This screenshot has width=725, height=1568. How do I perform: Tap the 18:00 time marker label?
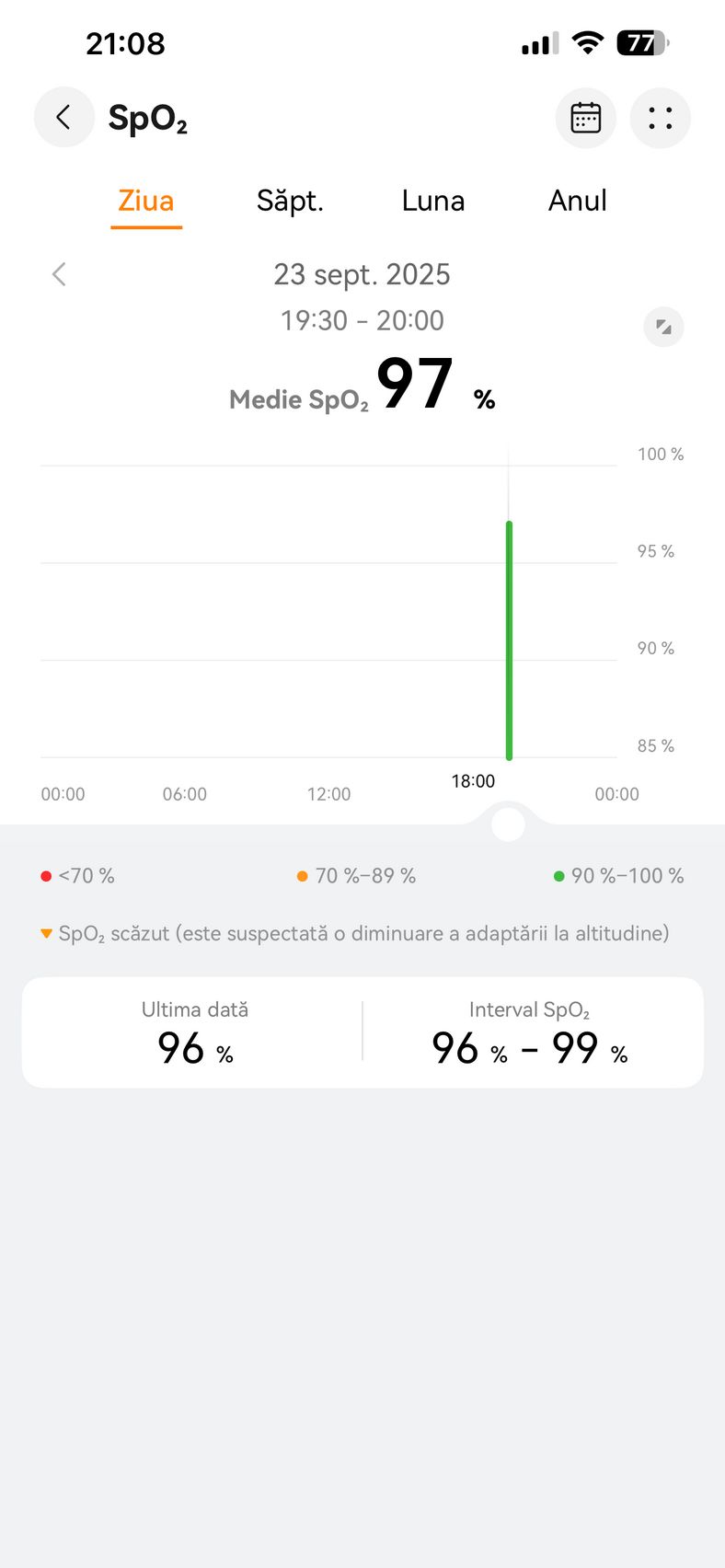pyautogui.click(x=473, y=781)
